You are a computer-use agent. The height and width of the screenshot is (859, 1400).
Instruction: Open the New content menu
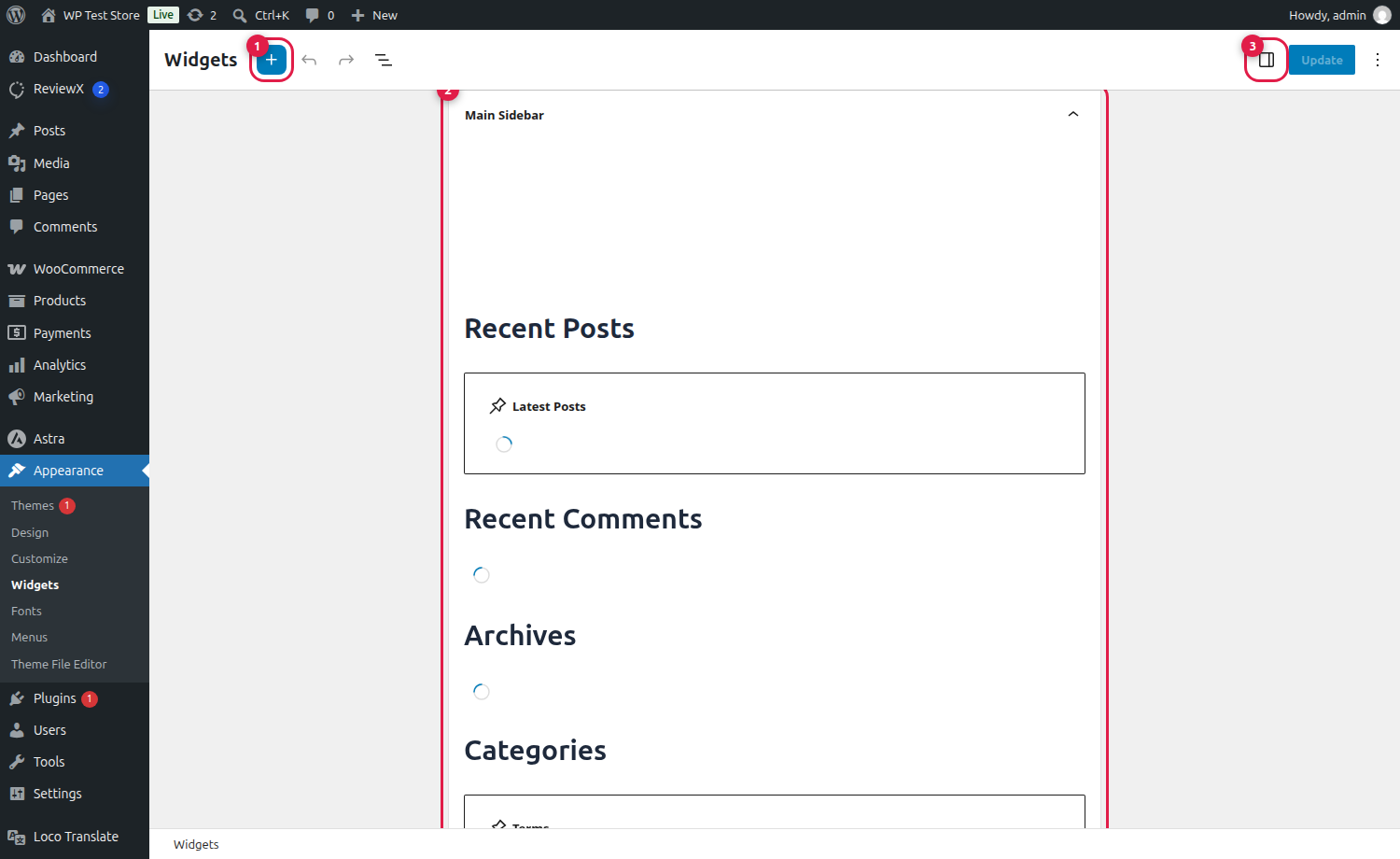coord(374,15)
